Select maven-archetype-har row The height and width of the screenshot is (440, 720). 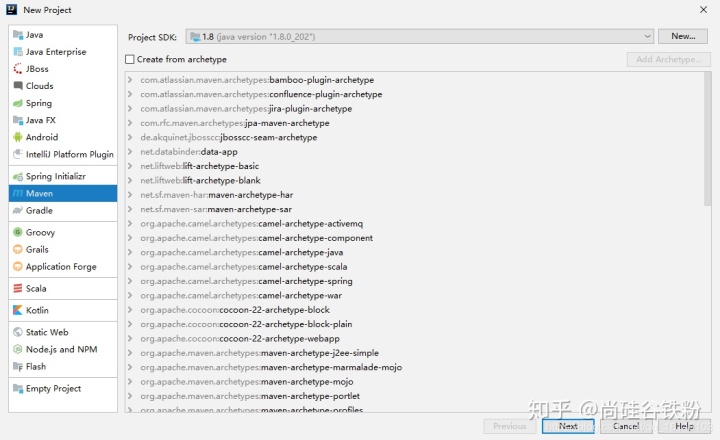pos(415,195)
